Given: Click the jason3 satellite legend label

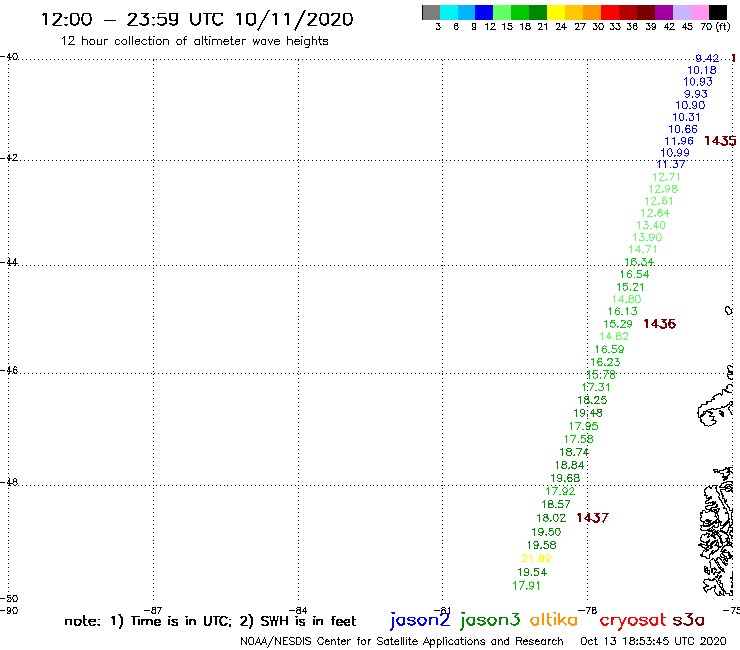Looking at the screenshot, I should click(490, 620).
